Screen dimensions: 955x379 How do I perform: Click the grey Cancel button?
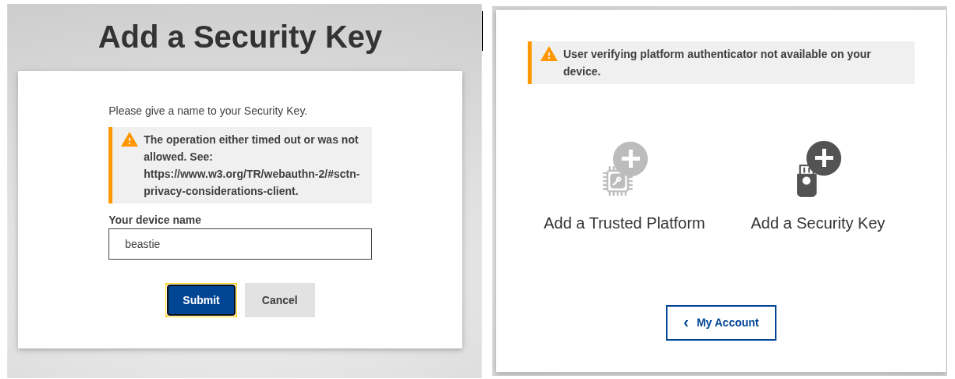(280, 300)
